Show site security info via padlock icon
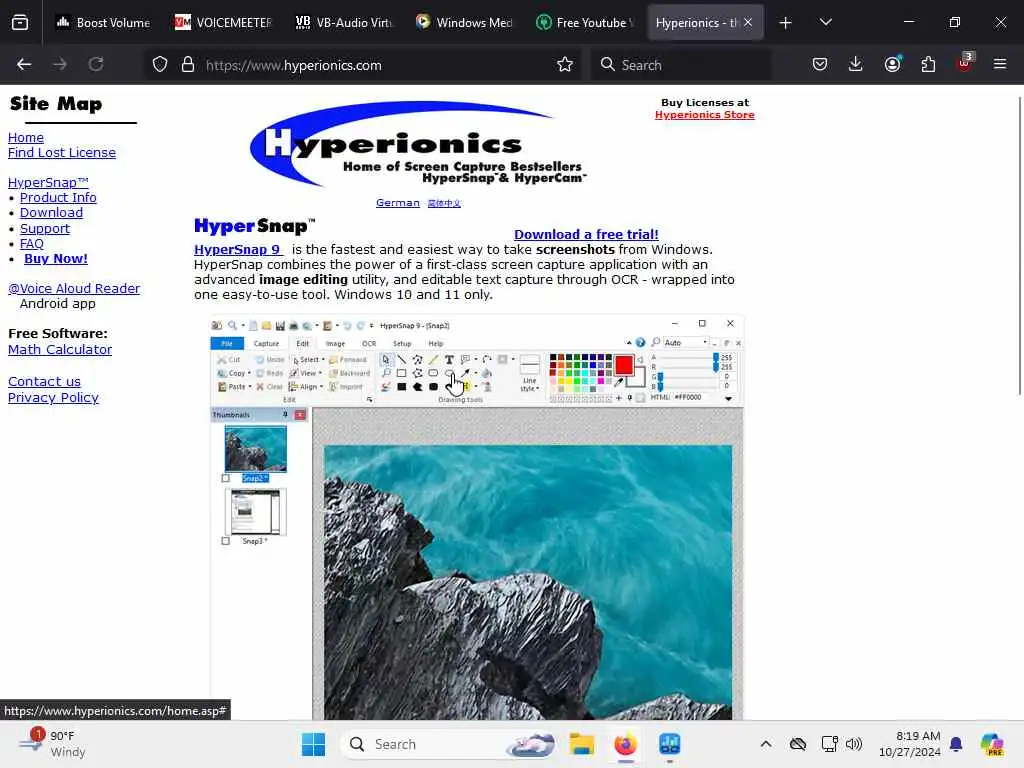Viewport: 1024px width, 768px height. (x=188, y=65)
